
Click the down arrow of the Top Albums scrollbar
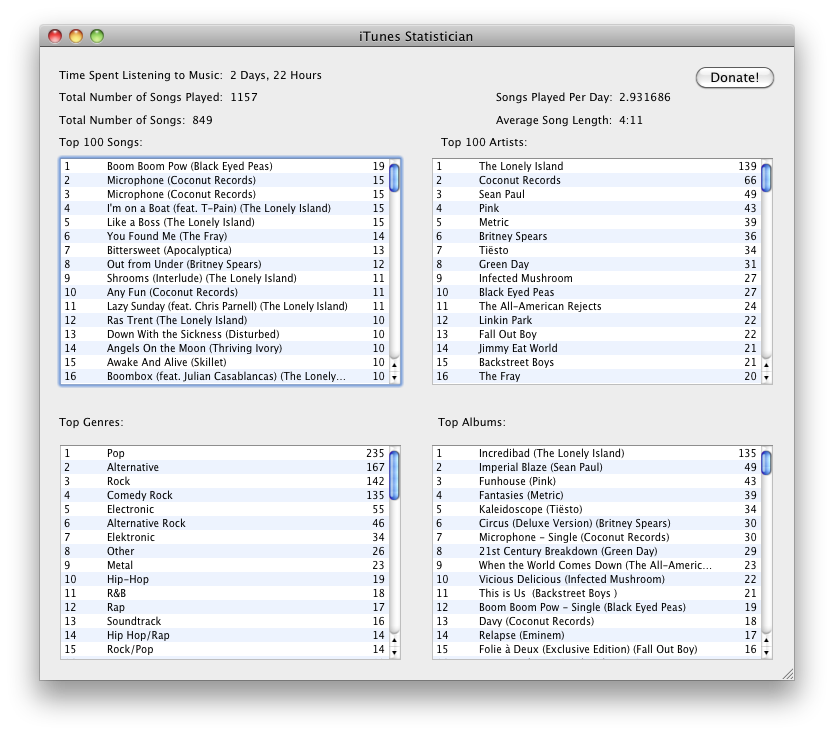coord(766,653)
